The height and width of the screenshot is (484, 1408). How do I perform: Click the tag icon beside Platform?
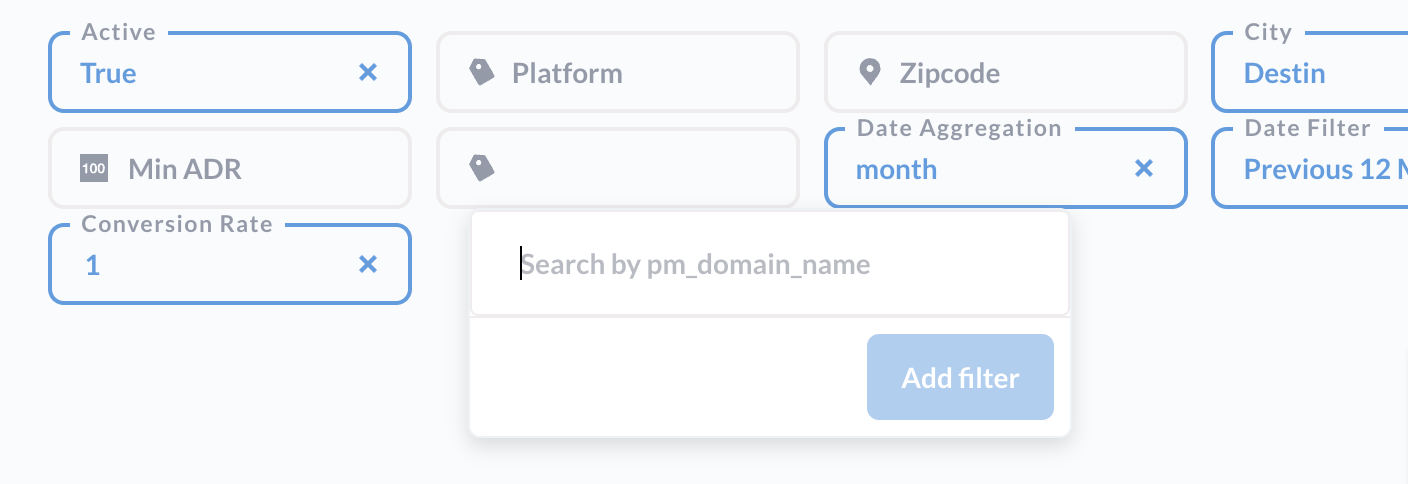coord(482,72)
